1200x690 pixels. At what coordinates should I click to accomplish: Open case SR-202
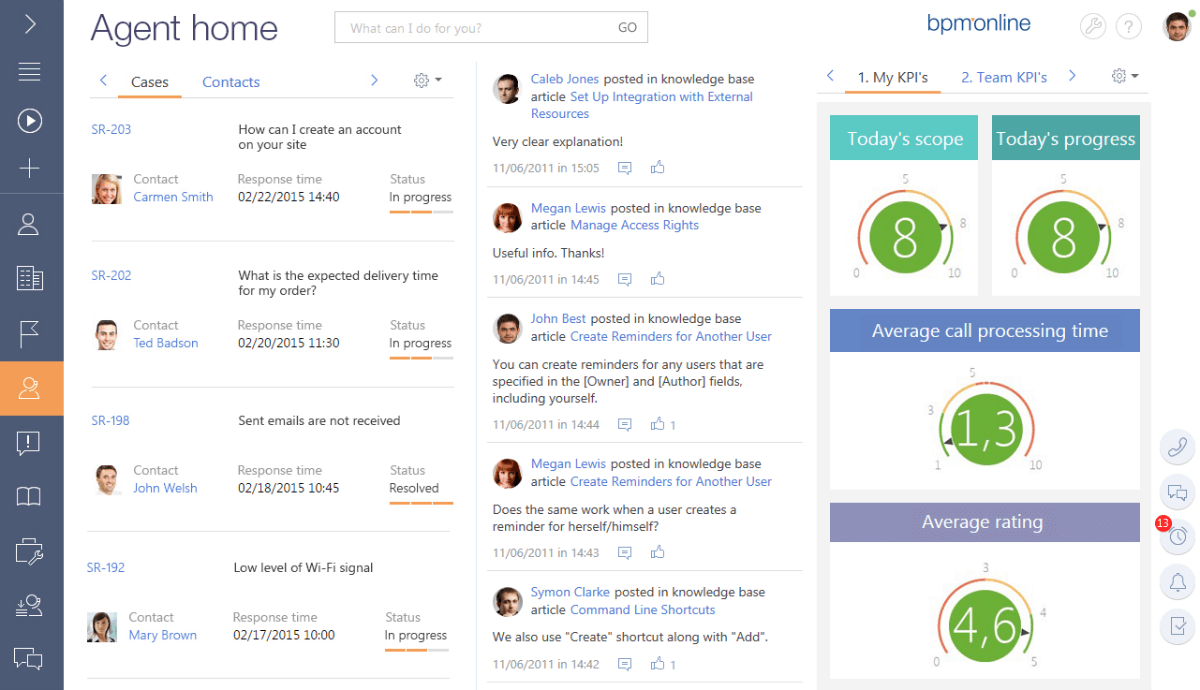point(111,276)
